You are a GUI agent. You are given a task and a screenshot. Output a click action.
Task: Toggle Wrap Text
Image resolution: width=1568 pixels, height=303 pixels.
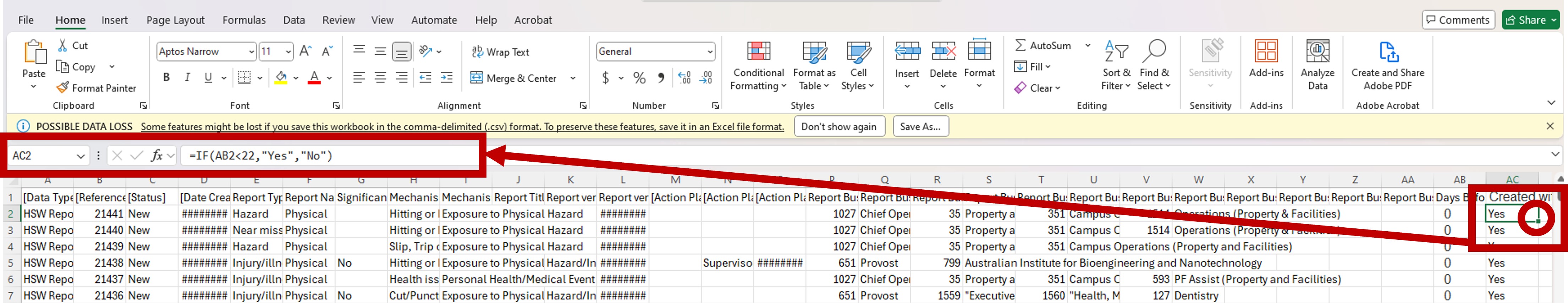pos(501,52)
